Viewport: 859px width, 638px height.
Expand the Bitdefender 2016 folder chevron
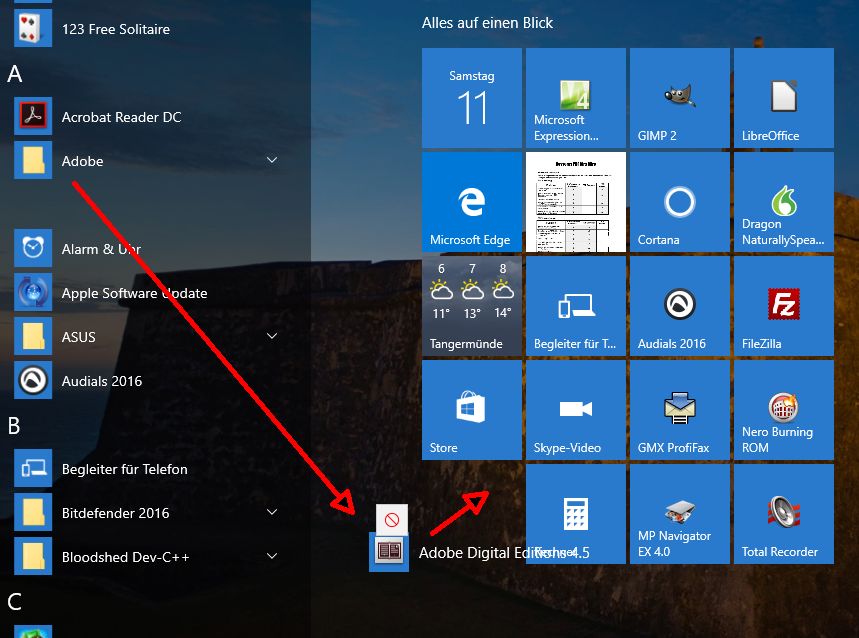pos(272,511)
